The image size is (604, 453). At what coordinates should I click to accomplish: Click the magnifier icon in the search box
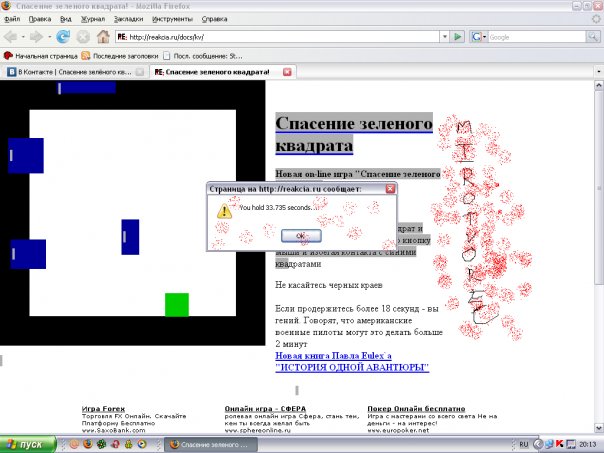[591, 37]
